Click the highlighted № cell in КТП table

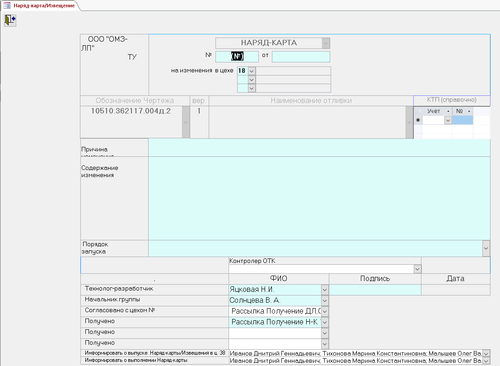click(463, 120)
